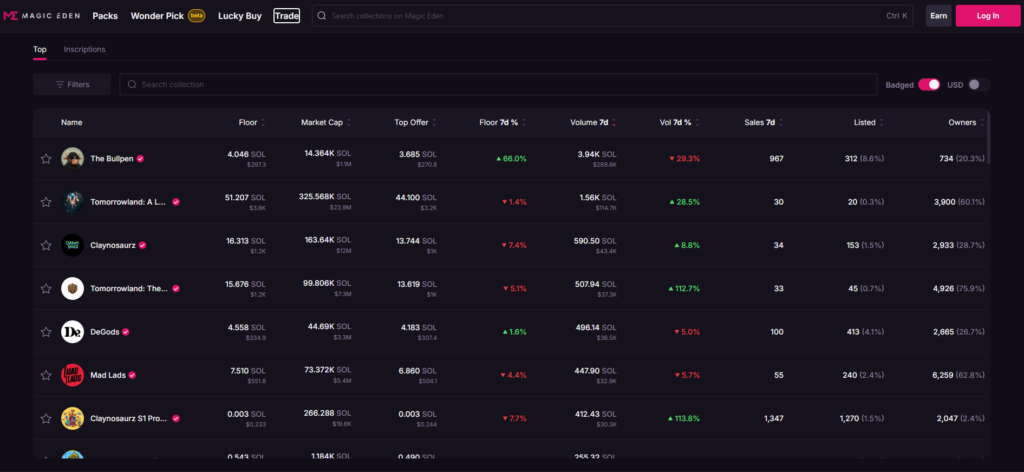Sort by Top Offer column
The width and height of the screenshot is (1024, 472).
click(415, 122)
